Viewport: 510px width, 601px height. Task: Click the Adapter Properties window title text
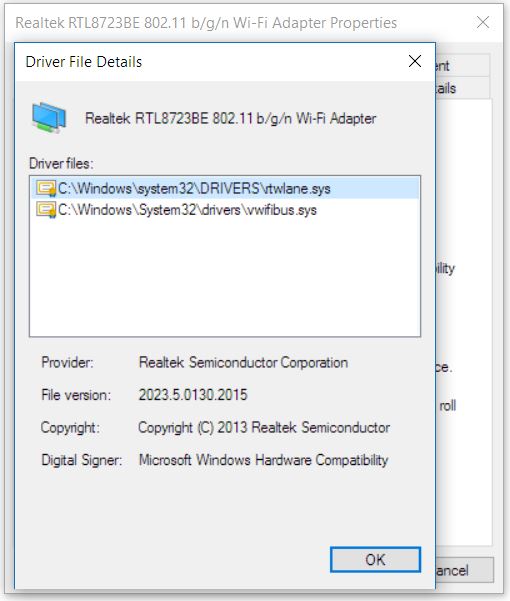pos(206,23)
